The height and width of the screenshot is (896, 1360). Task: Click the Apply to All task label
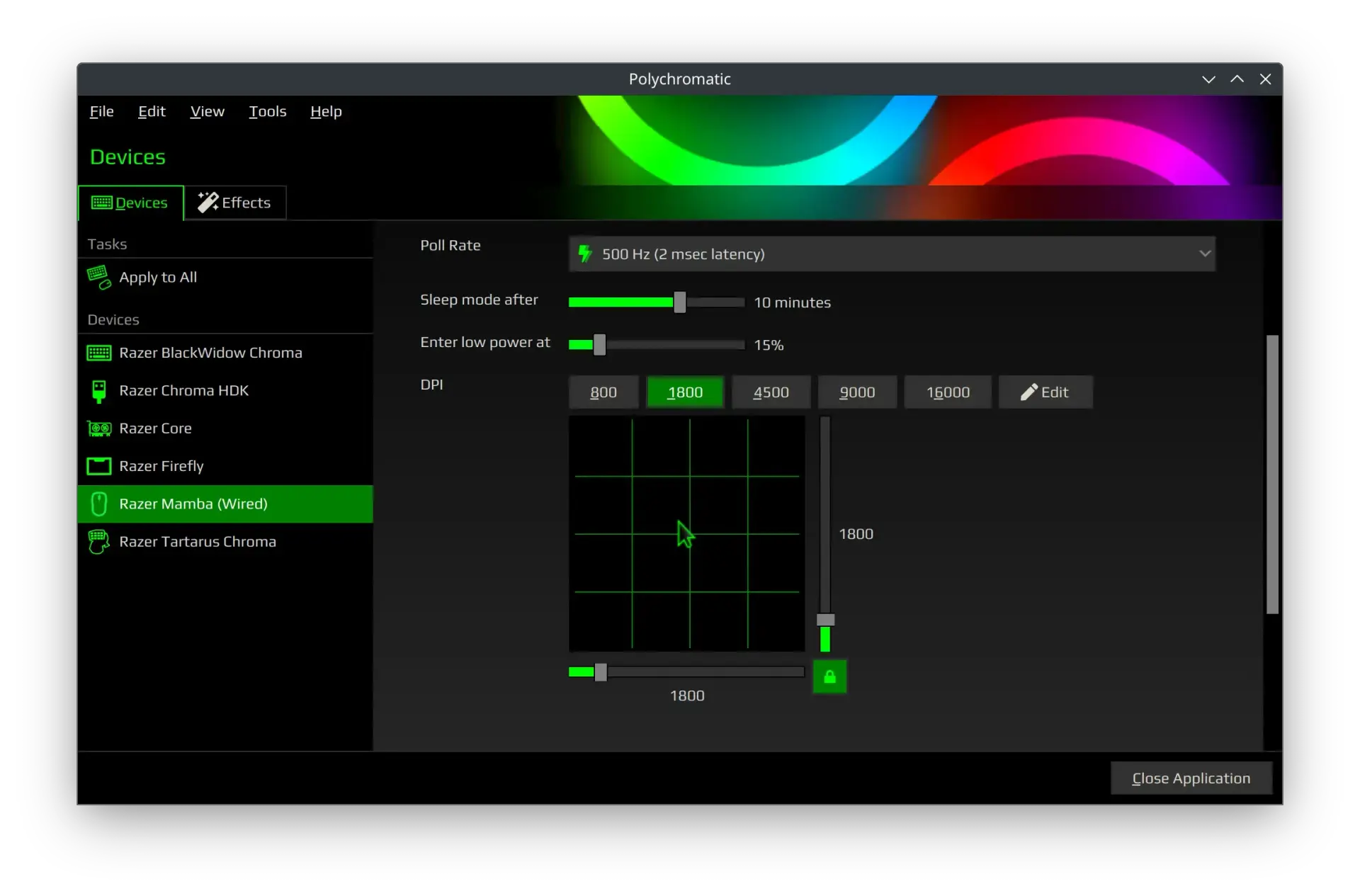(x=158, y=278)
